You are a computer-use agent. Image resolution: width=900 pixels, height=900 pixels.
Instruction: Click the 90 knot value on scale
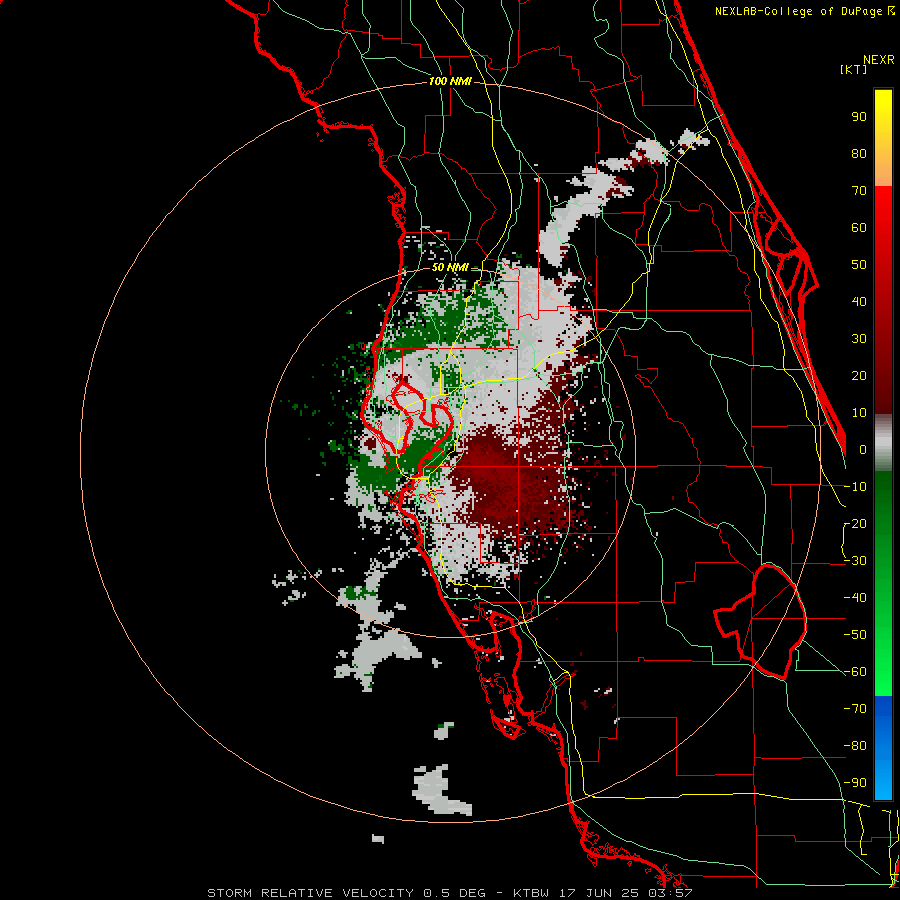click(x=859, y=117)
